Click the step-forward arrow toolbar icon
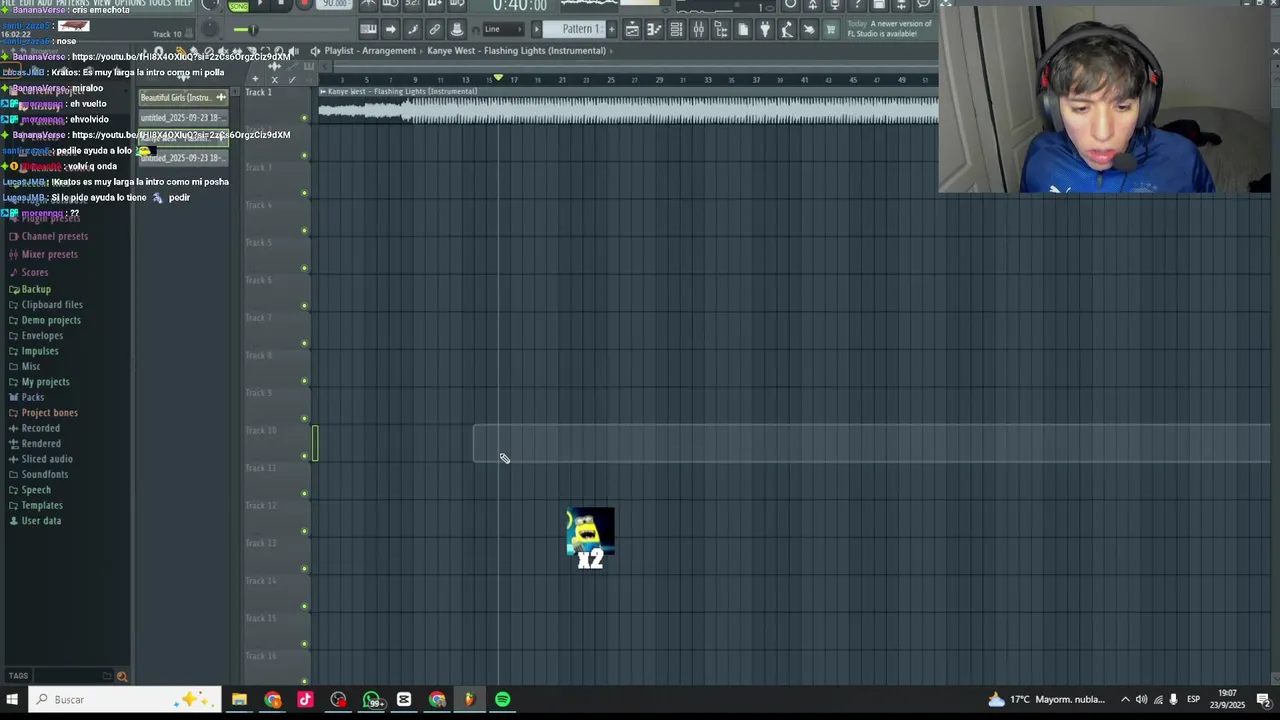Viewport: 1280px width, 720px height. point(390,30)
